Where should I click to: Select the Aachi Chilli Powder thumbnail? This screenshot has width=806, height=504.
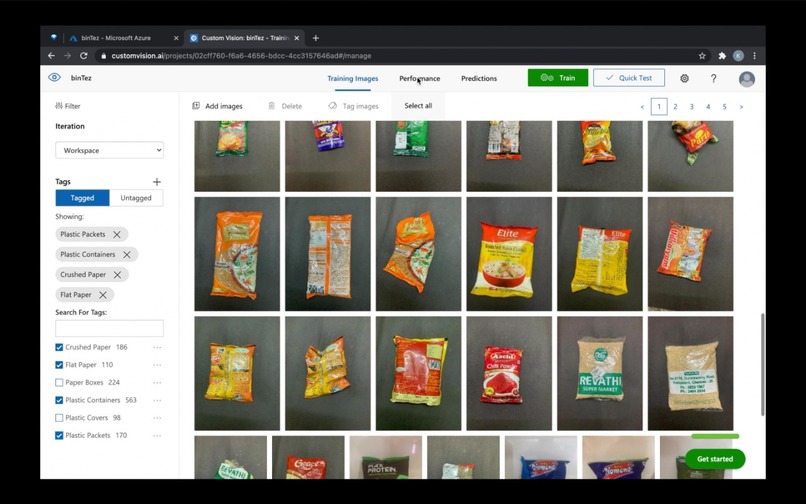point(509,373)
